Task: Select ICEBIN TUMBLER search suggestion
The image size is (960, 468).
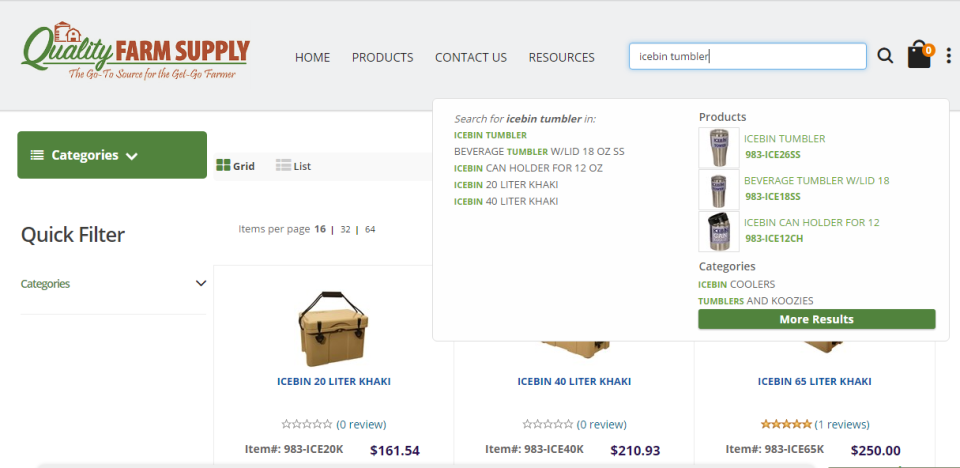Action: (490, 135)
